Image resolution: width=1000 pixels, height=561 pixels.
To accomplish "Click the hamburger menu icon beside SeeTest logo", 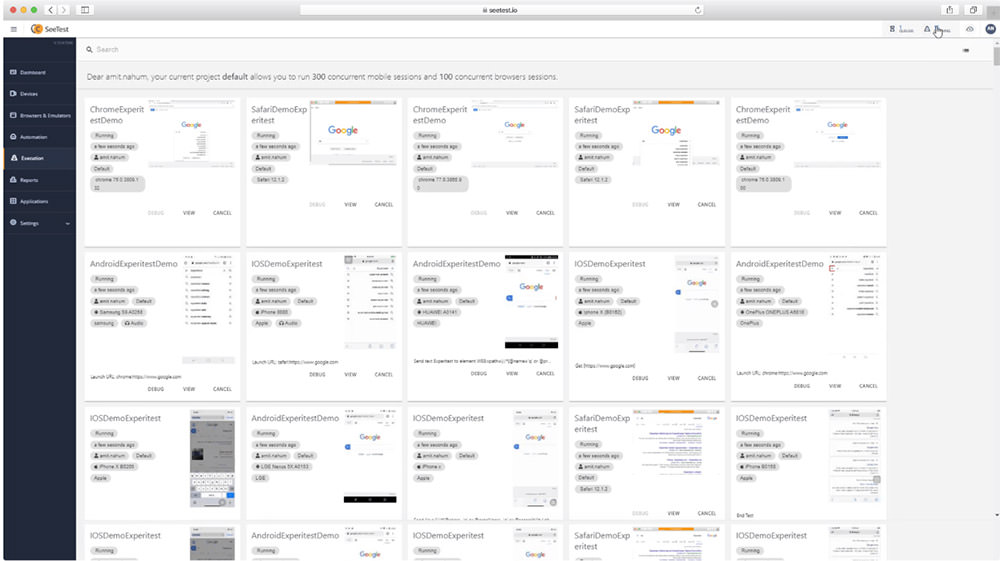I will pos(14,29).
